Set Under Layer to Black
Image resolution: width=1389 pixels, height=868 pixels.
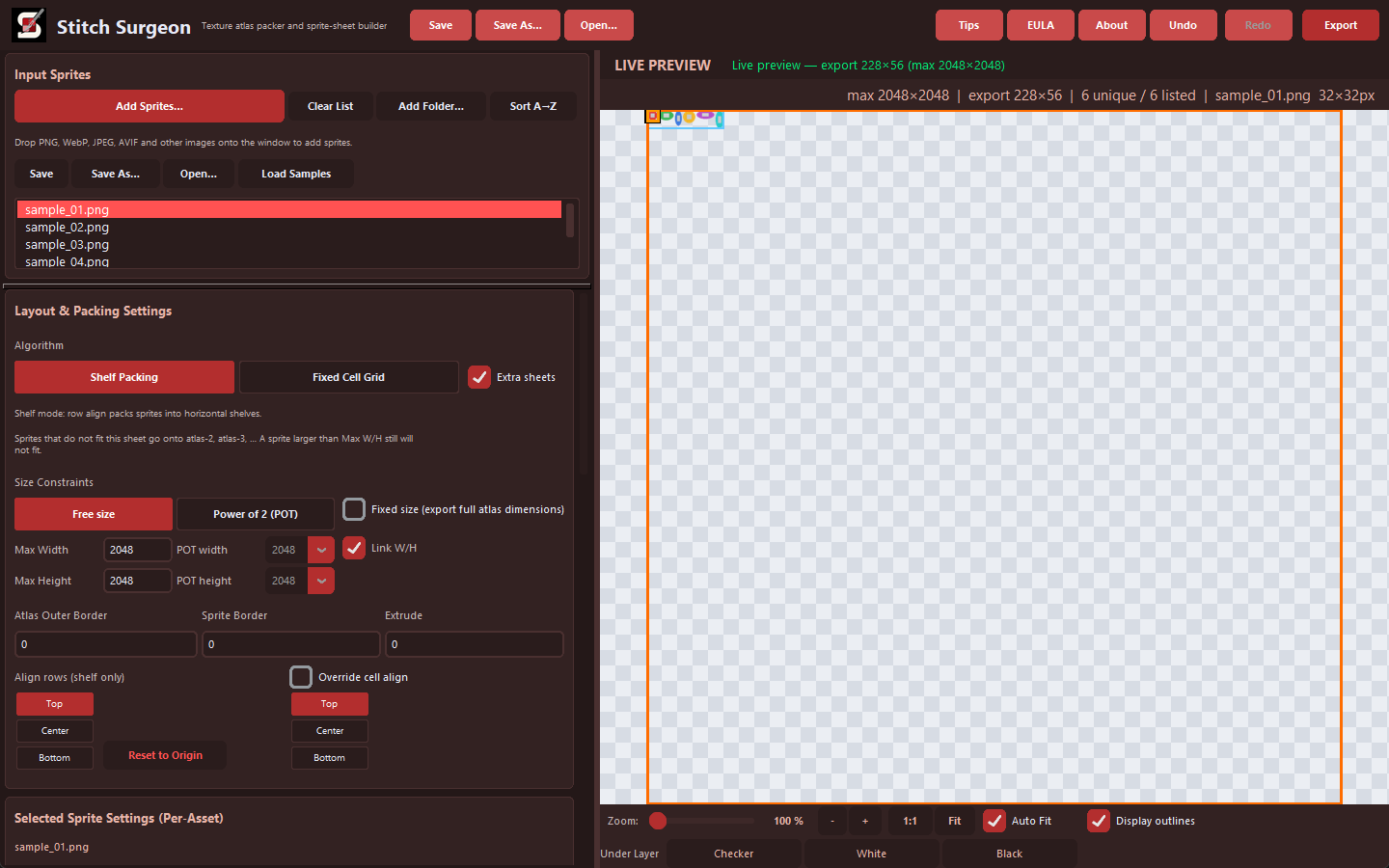[1010, 854]
